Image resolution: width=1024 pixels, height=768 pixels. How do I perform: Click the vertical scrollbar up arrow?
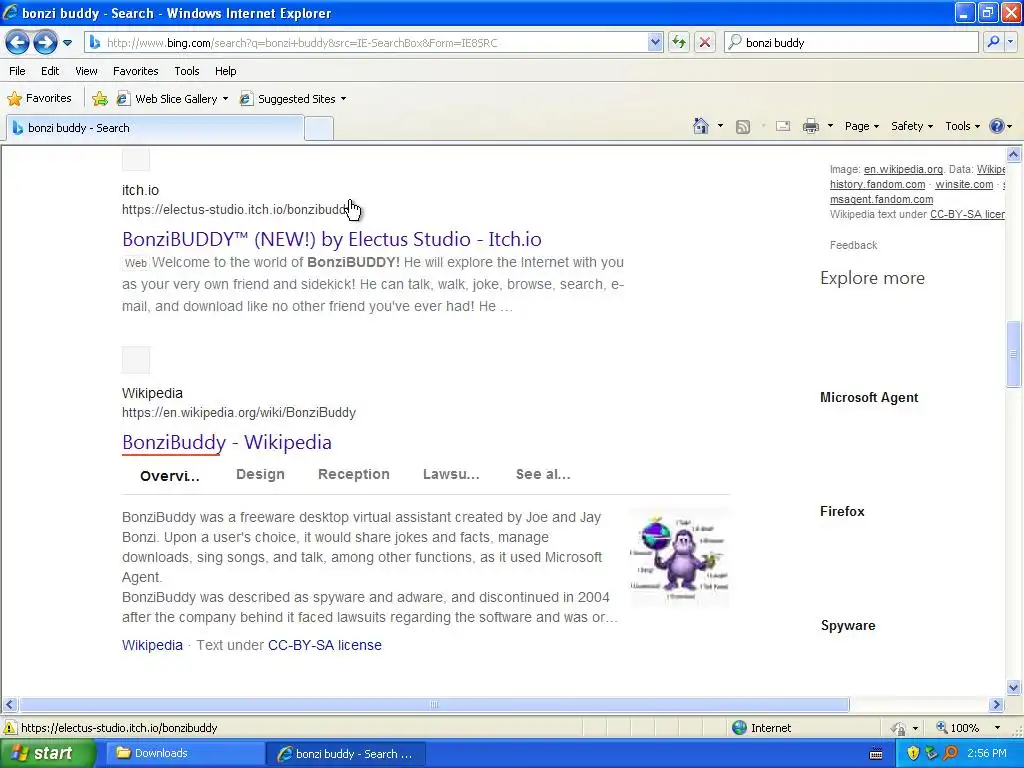pyautogui.click(x=1014, y=154)
